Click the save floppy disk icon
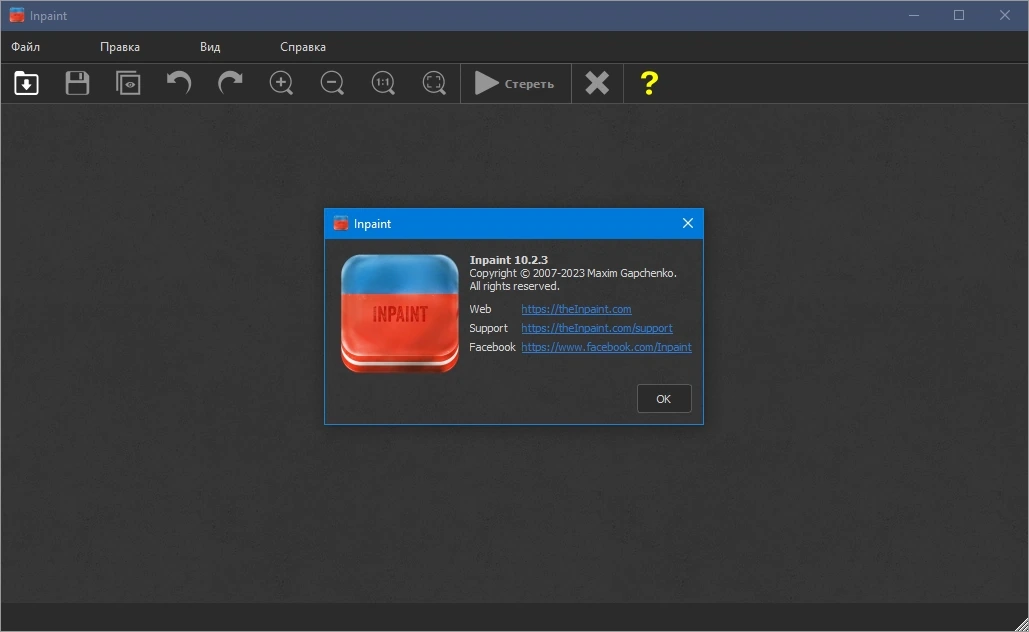Screen dimensions: 1029x632 point(77,83)
